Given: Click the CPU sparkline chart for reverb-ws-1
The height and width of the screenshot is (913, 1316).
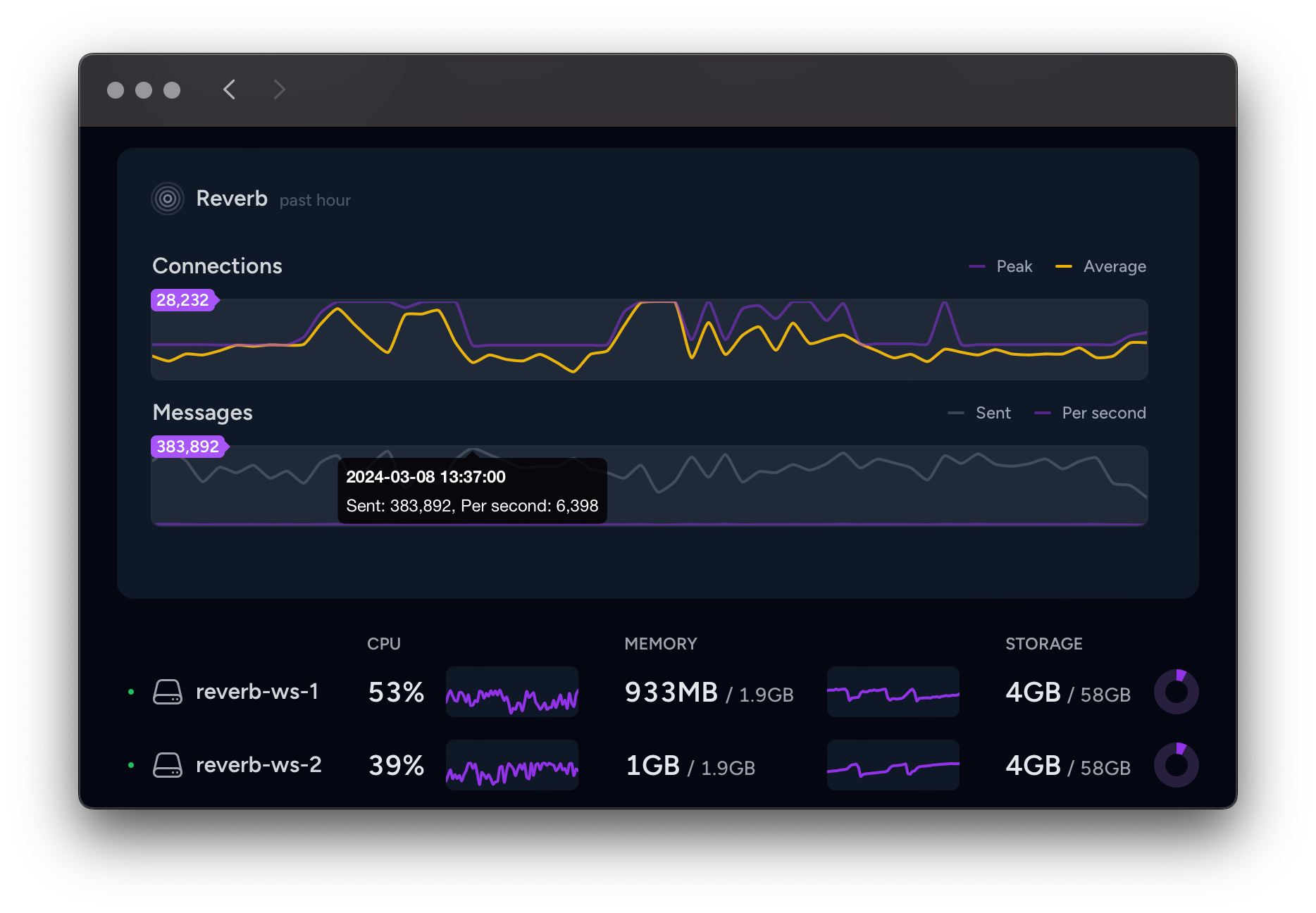Looking at the screenshot, I should [x=512, y=692].
